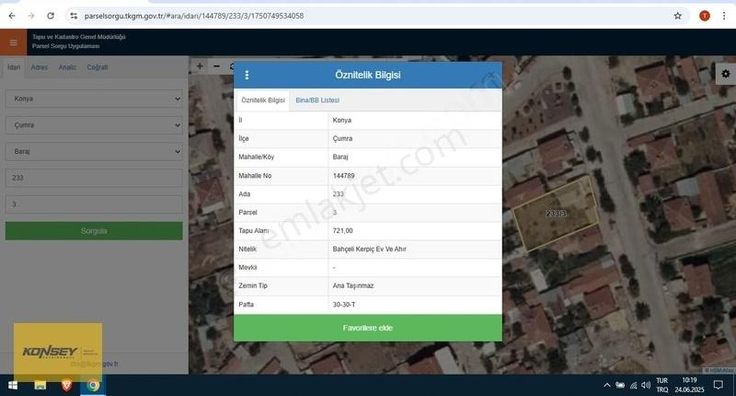Click the three-dot options icon in the dialog

pos(247,75)
